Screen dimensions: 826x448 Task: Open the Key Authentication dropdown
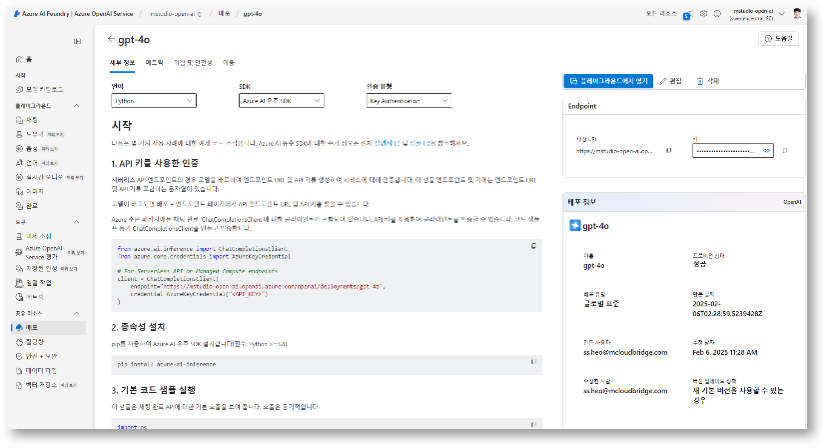[409, 101]
